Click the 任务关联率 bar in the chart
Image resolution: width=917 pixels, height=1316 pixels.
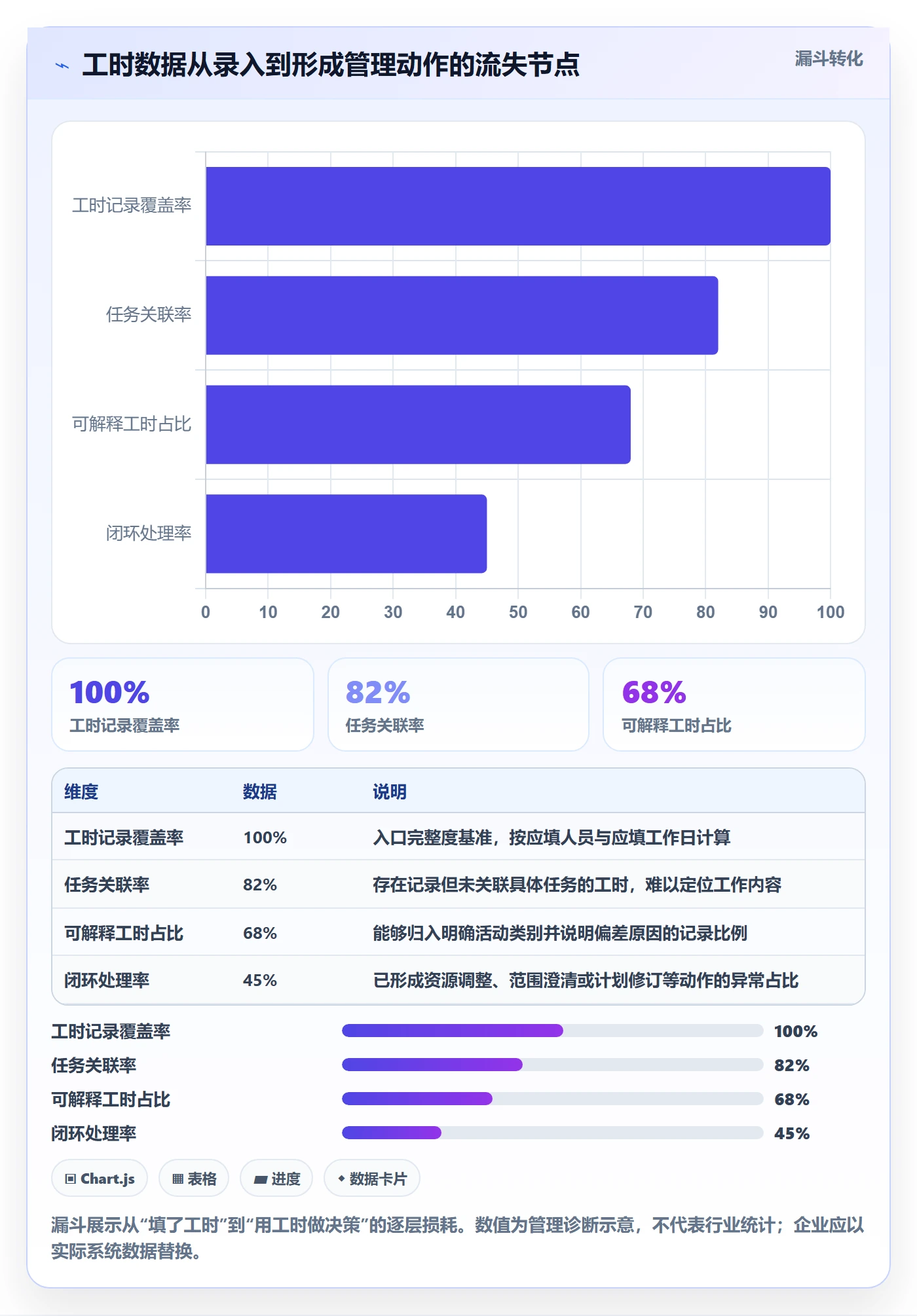tap(462, 316)
